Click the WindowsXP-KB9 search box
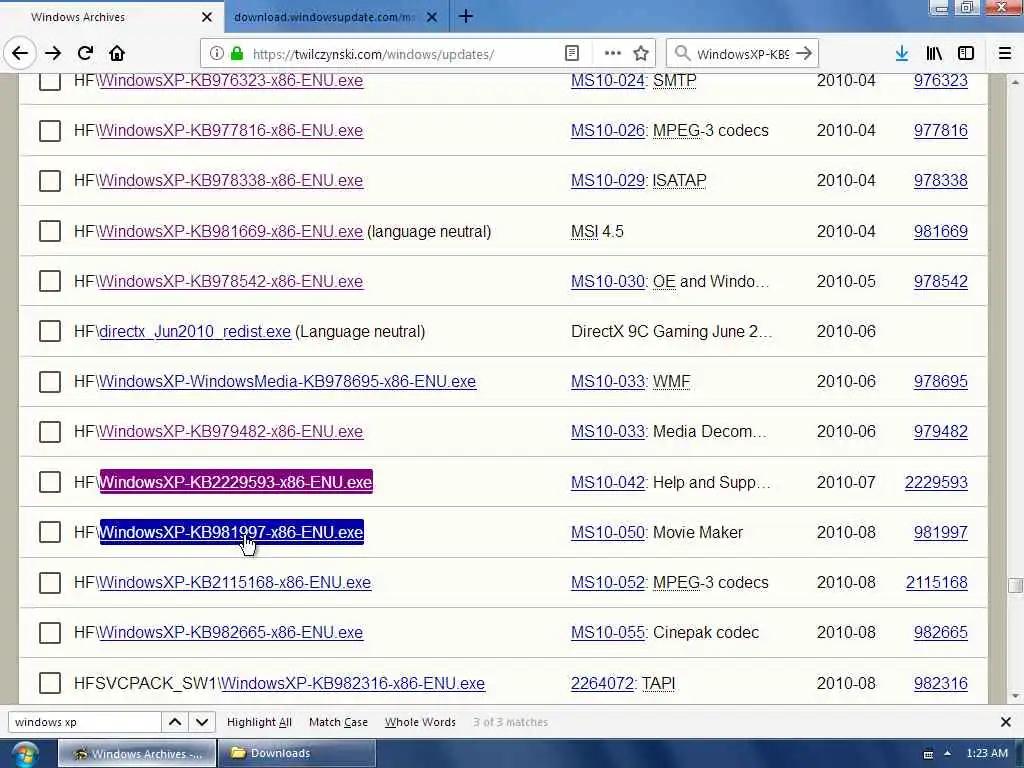The image size is (1024, 768). click(x=743, y=54)
